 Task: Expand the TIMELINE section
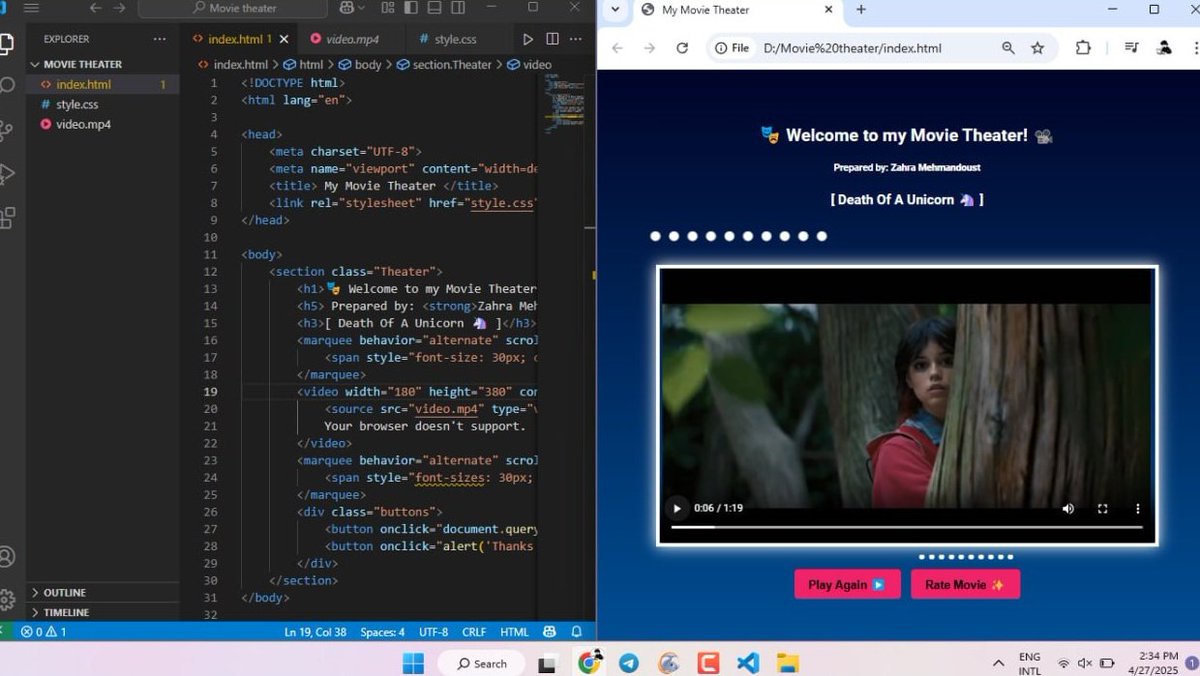(x=103, y=612)
